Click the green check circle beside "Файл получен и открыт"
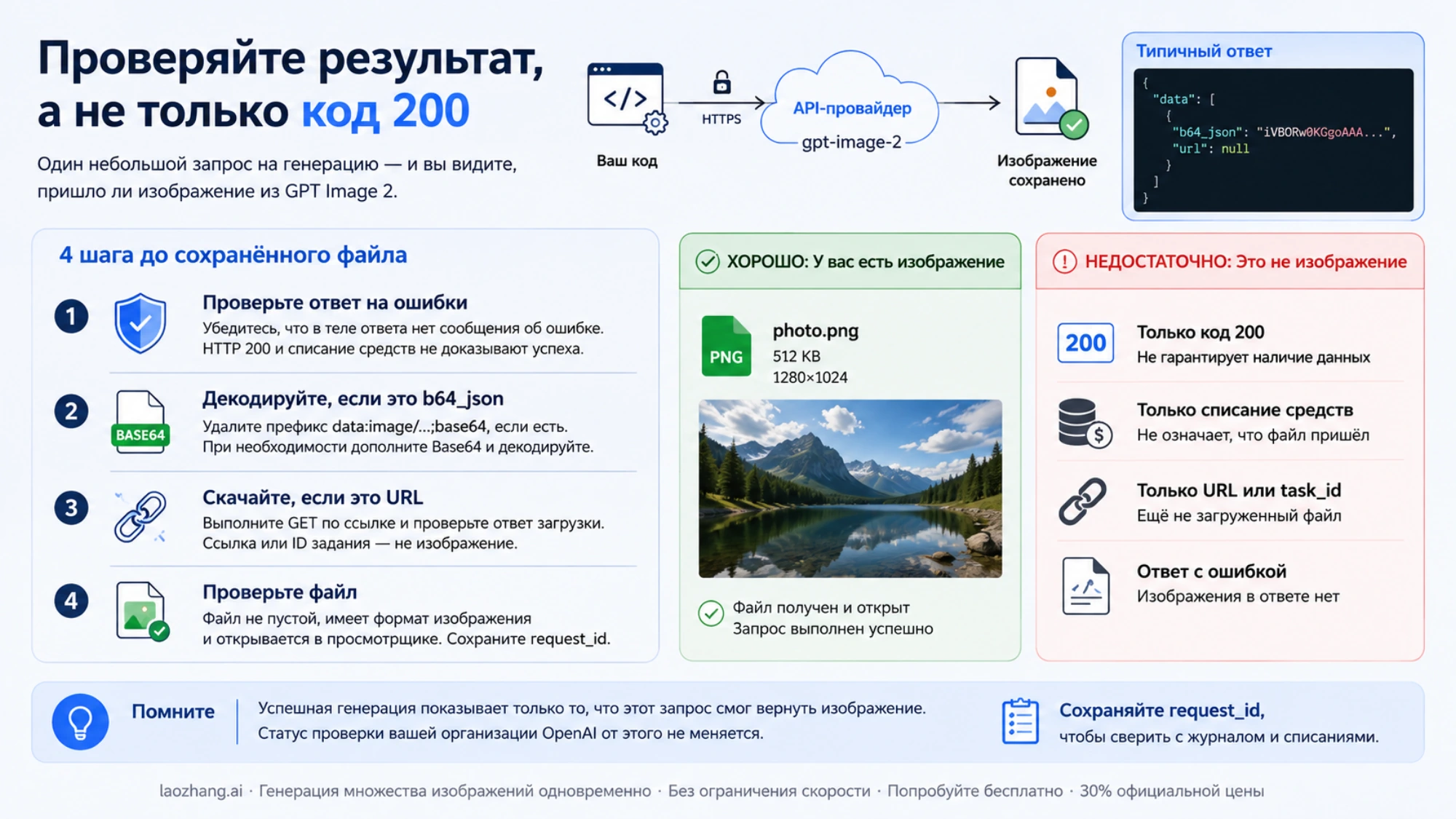Image resolution: width=1456 pixels, height=819 pixels. tap(711, 613)
